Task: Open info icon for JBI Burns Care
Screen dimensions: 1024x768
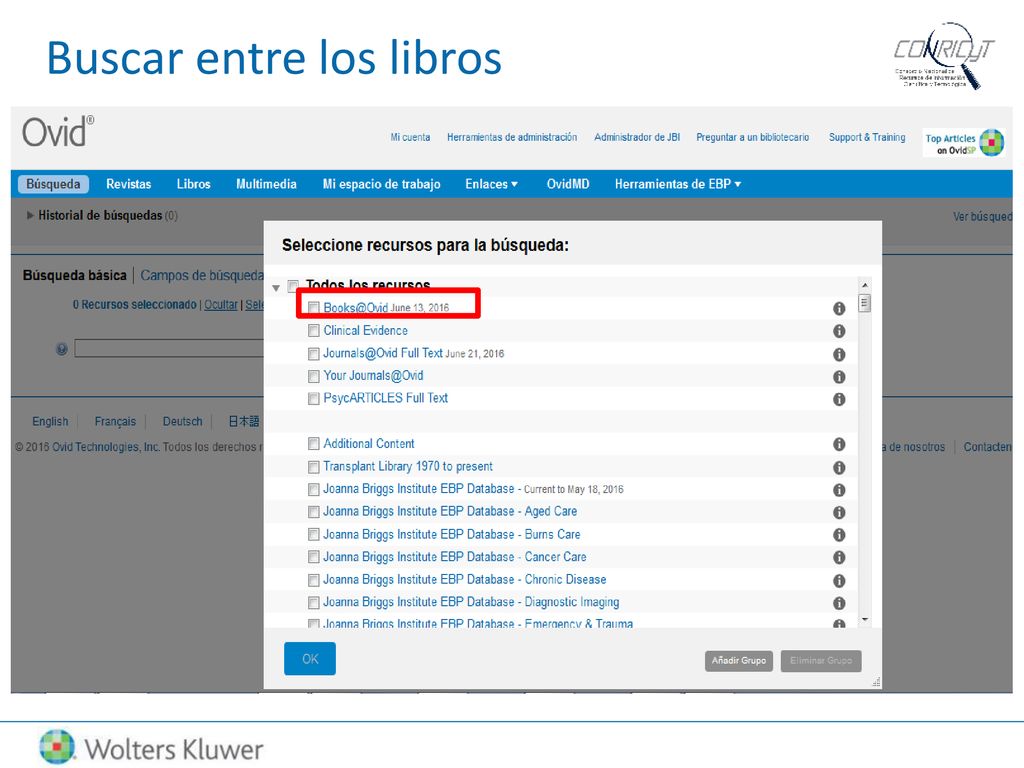Action: pos(839,535)
